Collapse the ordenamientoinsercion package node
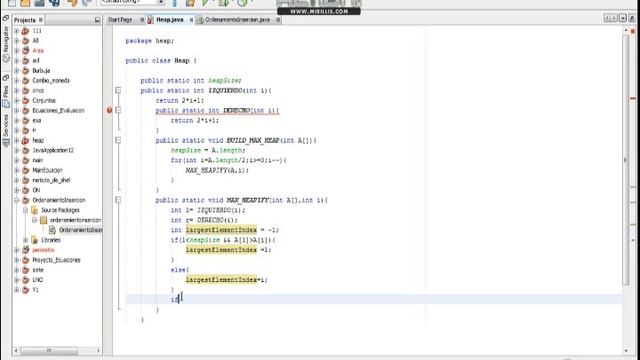 pyautogui.click(x=34, y=220)
